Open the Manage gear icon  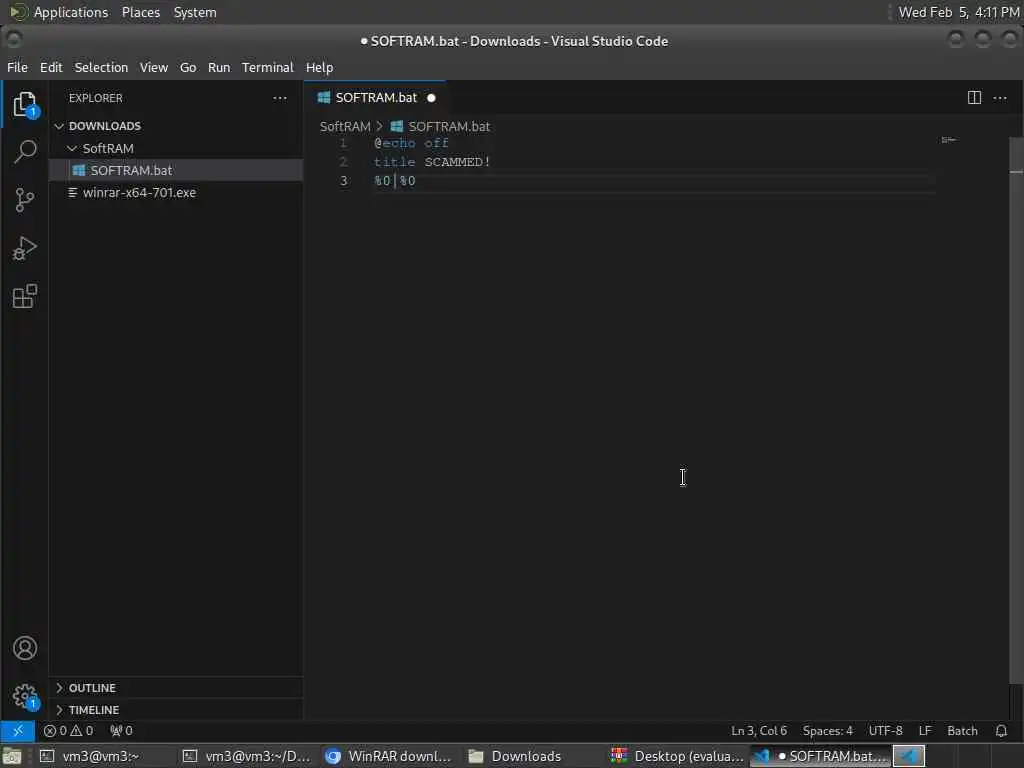click(x=24, y=696)
